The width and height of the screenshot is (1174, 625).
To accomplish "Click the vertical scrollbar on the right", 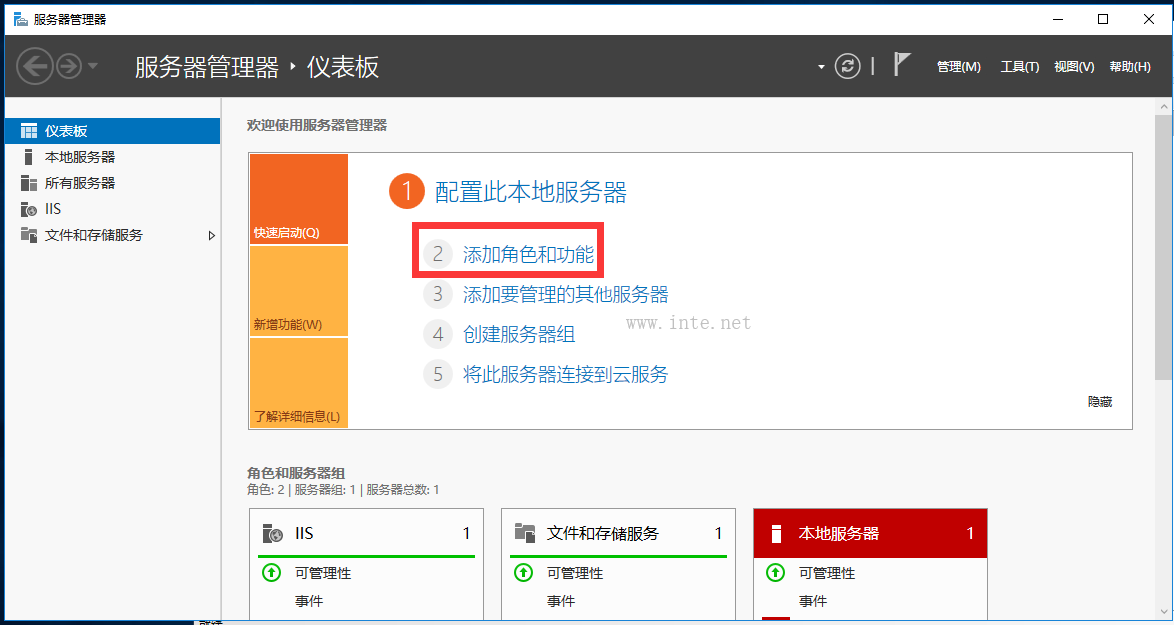I will [x=1163, y=240].
